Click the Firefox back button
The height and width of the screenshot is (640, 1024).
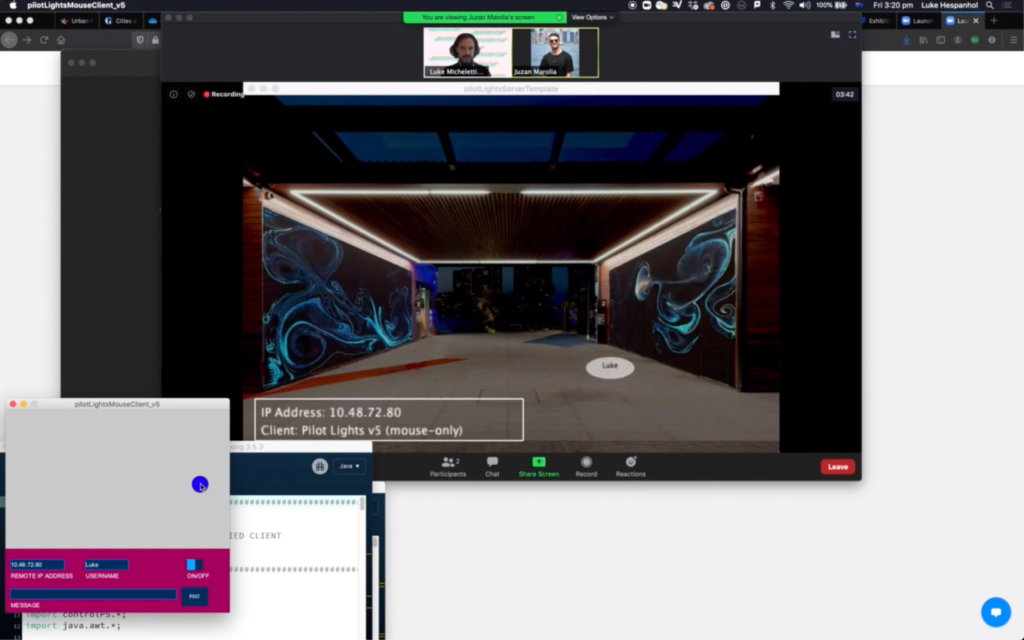pos(9,40)
